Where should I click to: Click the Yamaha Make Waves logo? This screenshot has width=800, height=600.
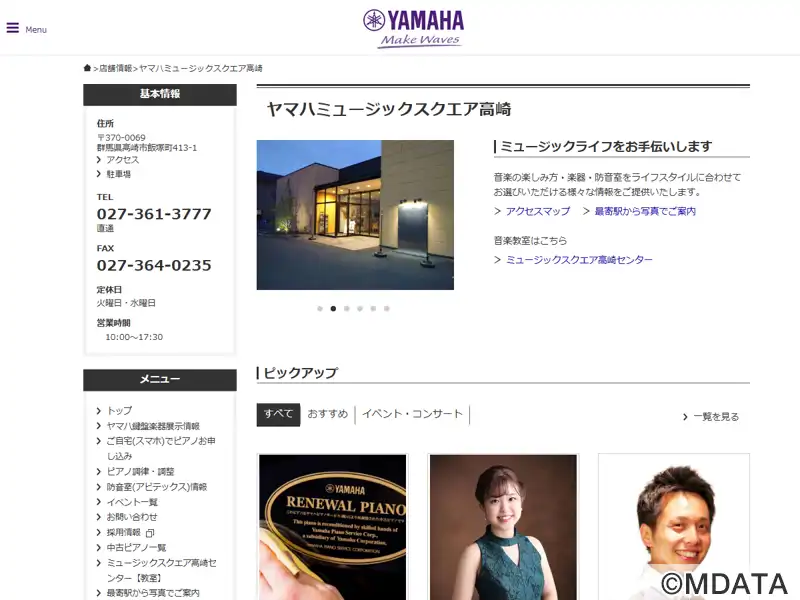point(413,29)
